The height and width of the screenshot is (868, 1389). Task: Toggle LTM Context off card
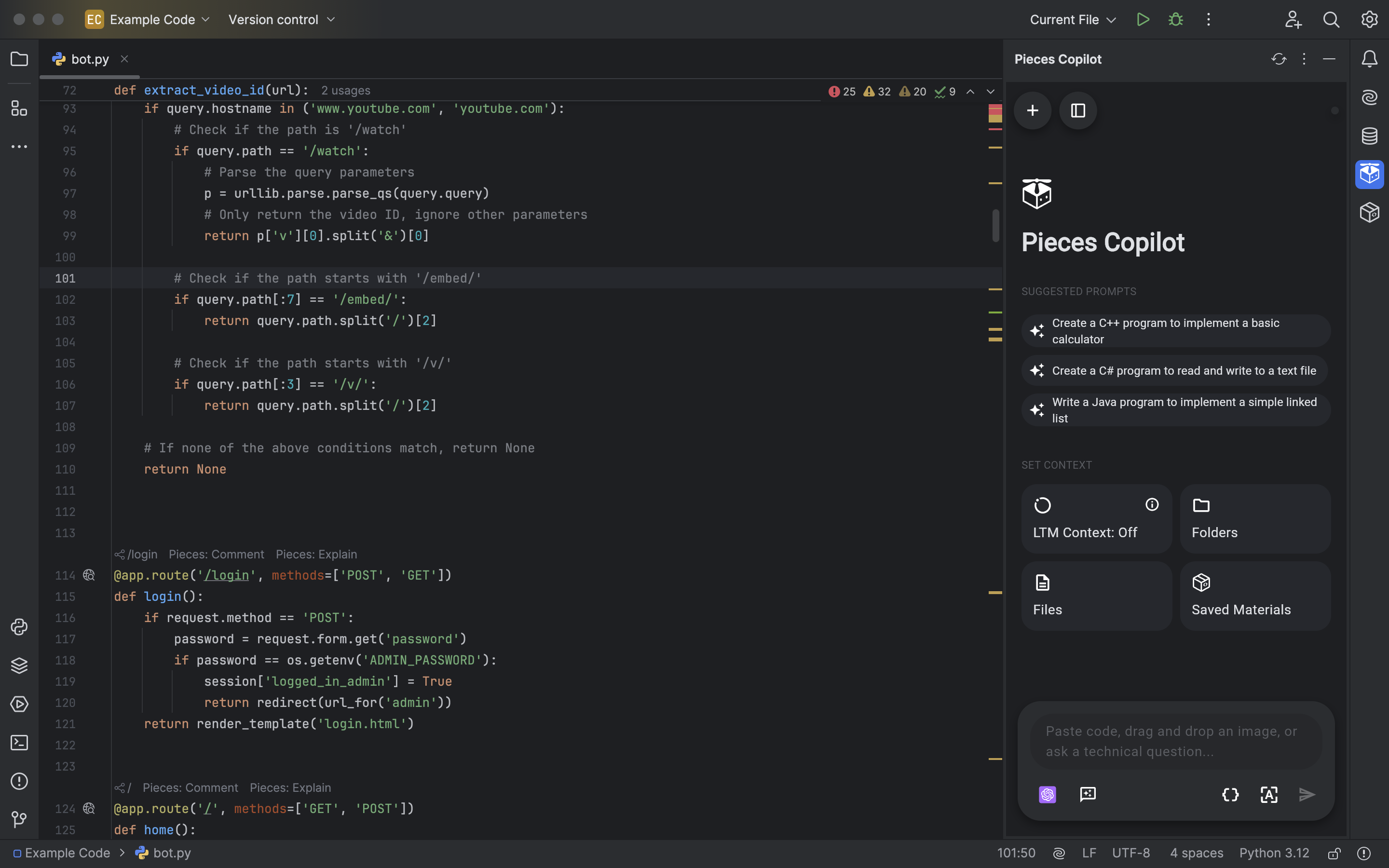1096,519
